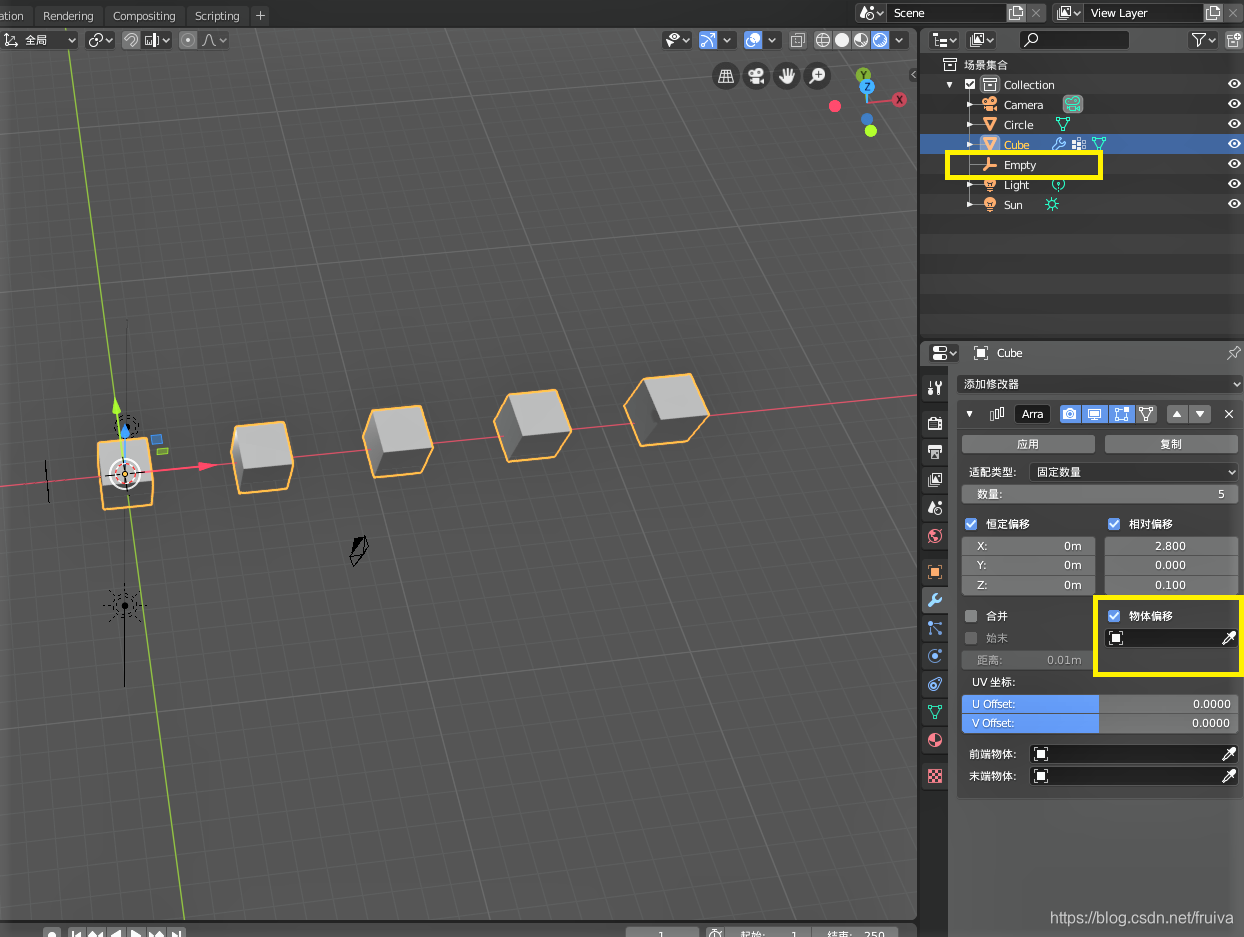Switch to wireframe viewport shading
The height and width of the screenshot is (937, 1244).
[x=823, y=40]
